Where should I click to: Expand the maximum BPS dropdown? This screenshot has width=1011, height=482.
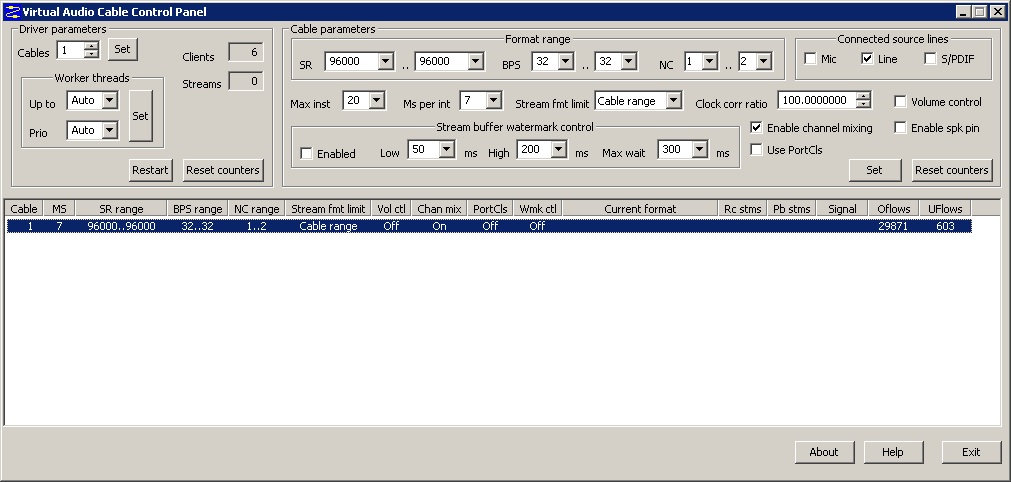(629, 61)
